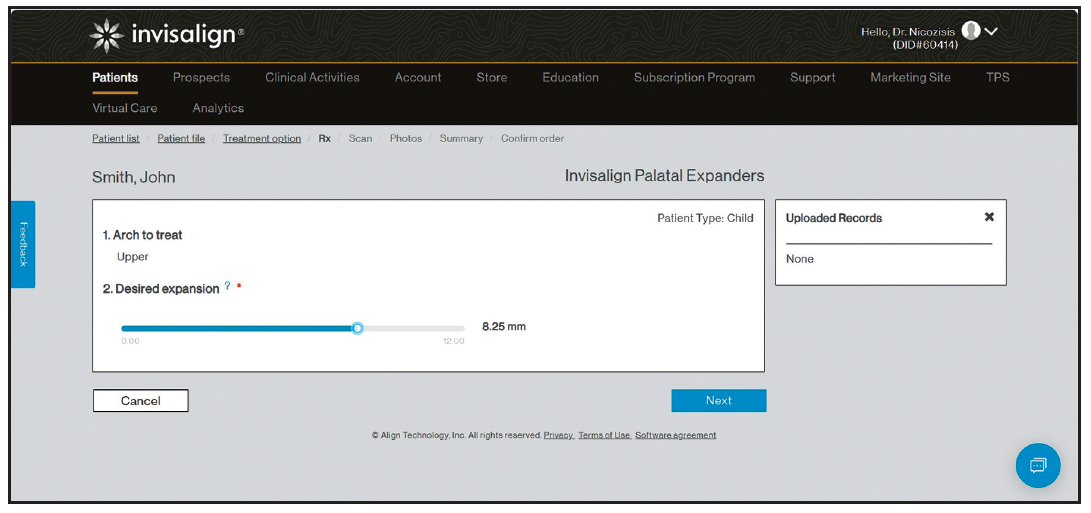Viewport: 1091px width, 513px height.
Task: Open the Patient file breadcrumb
Action: pyautogui.click(x=181, y=139)
